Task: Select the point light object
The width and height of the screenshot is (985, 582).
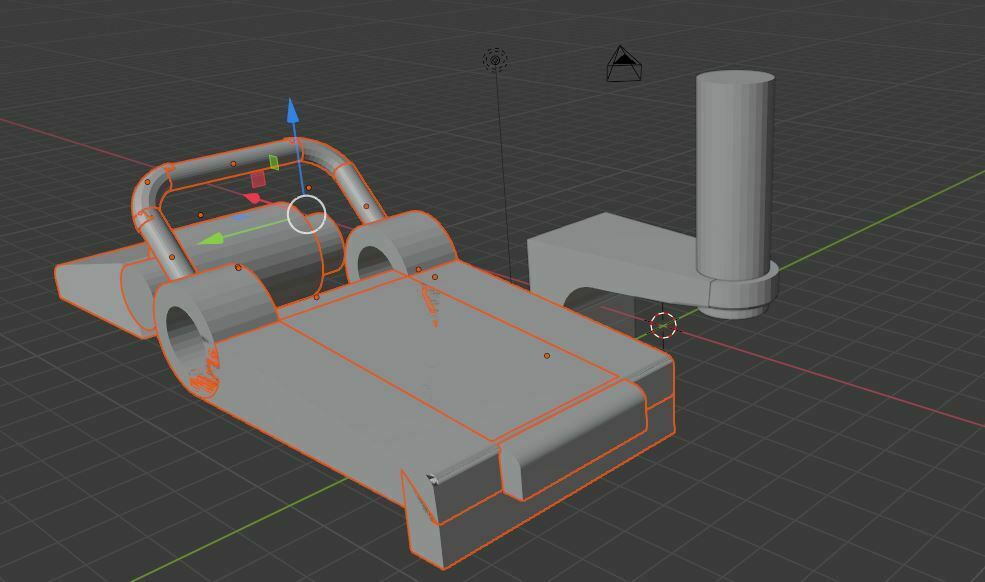Action: tap(495, 60)
